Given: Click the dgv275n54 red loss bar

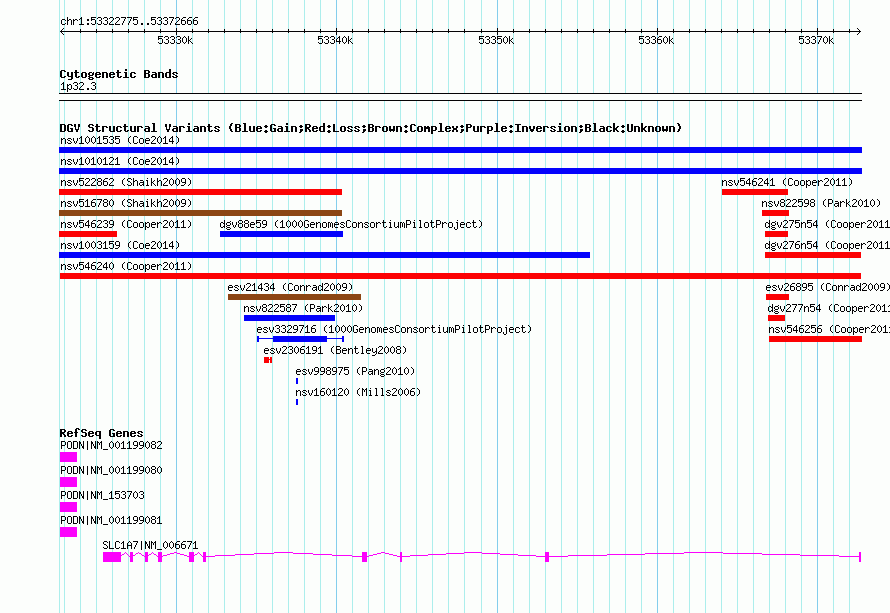Looking at the screenshot, I should [x=776, y=234].
